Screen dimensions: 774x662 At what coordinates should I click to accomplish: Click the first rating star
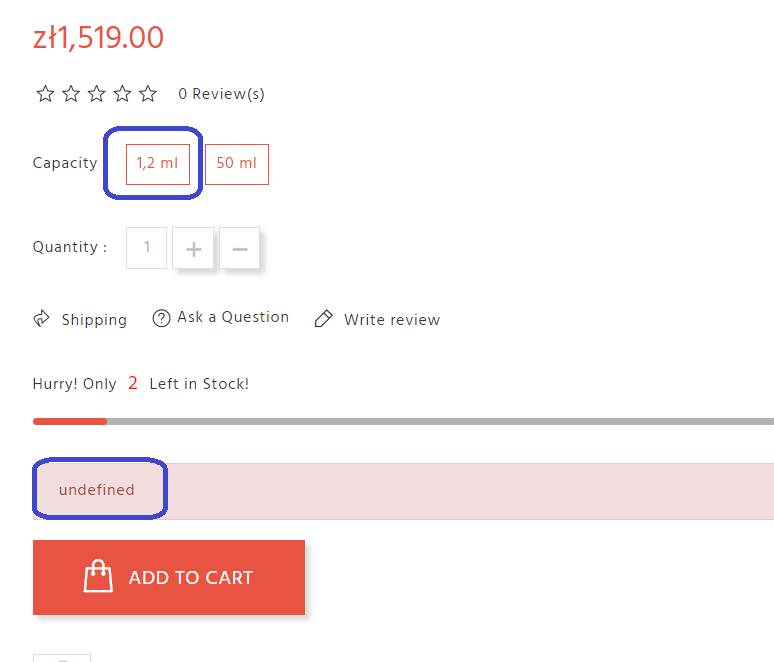[45, 94]
